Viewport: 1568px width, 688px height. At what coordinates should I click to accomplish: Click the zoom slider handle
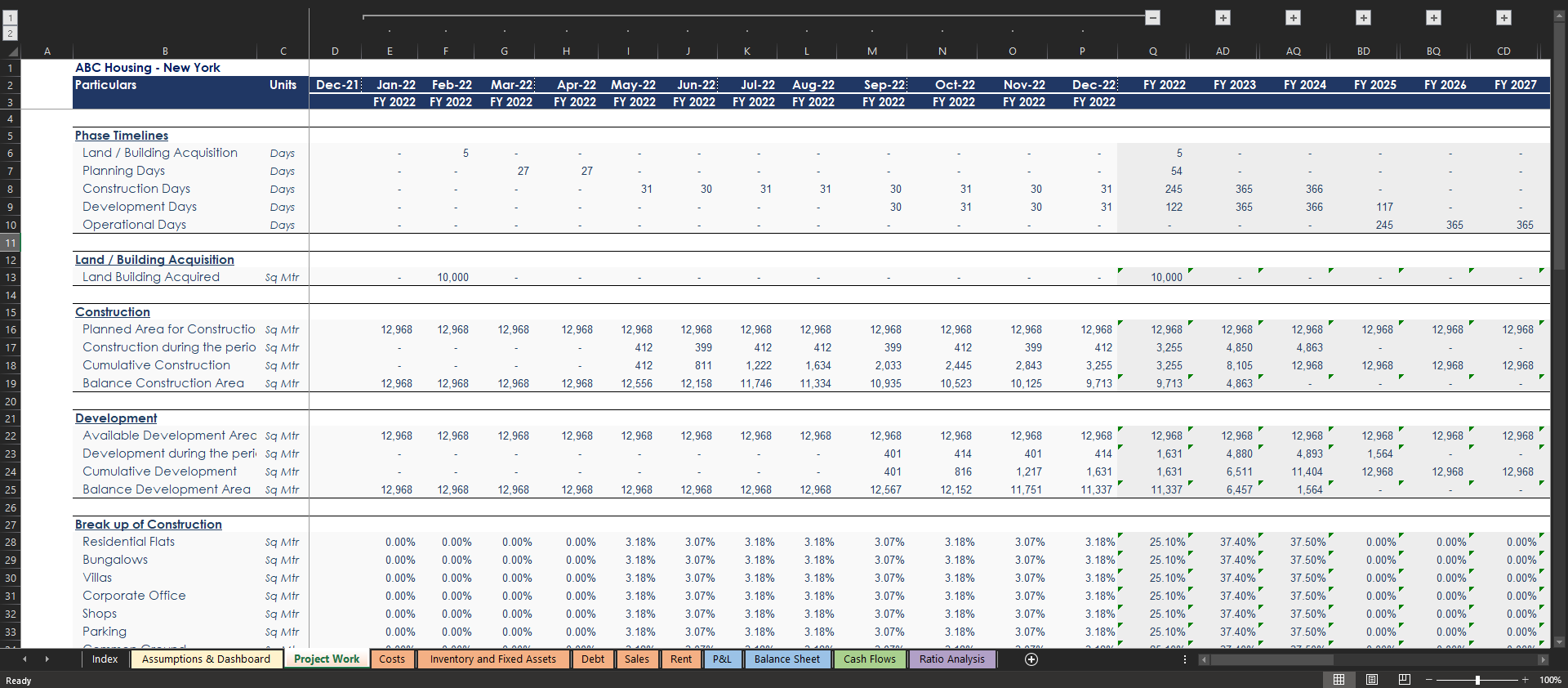[1477, 680]
